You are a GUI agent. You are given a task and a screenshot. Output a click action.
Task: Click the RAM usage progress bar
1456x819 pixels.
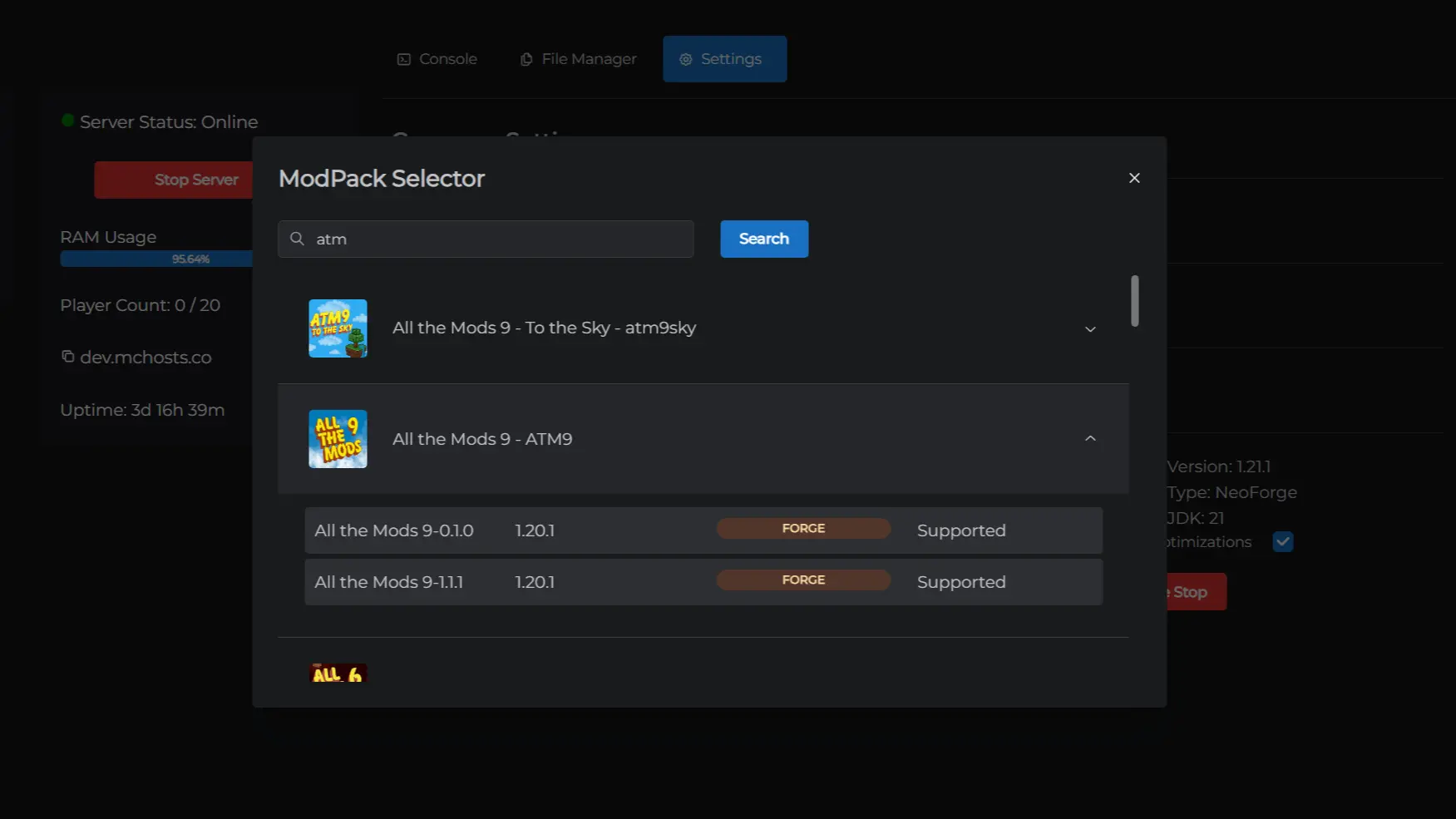156,259
